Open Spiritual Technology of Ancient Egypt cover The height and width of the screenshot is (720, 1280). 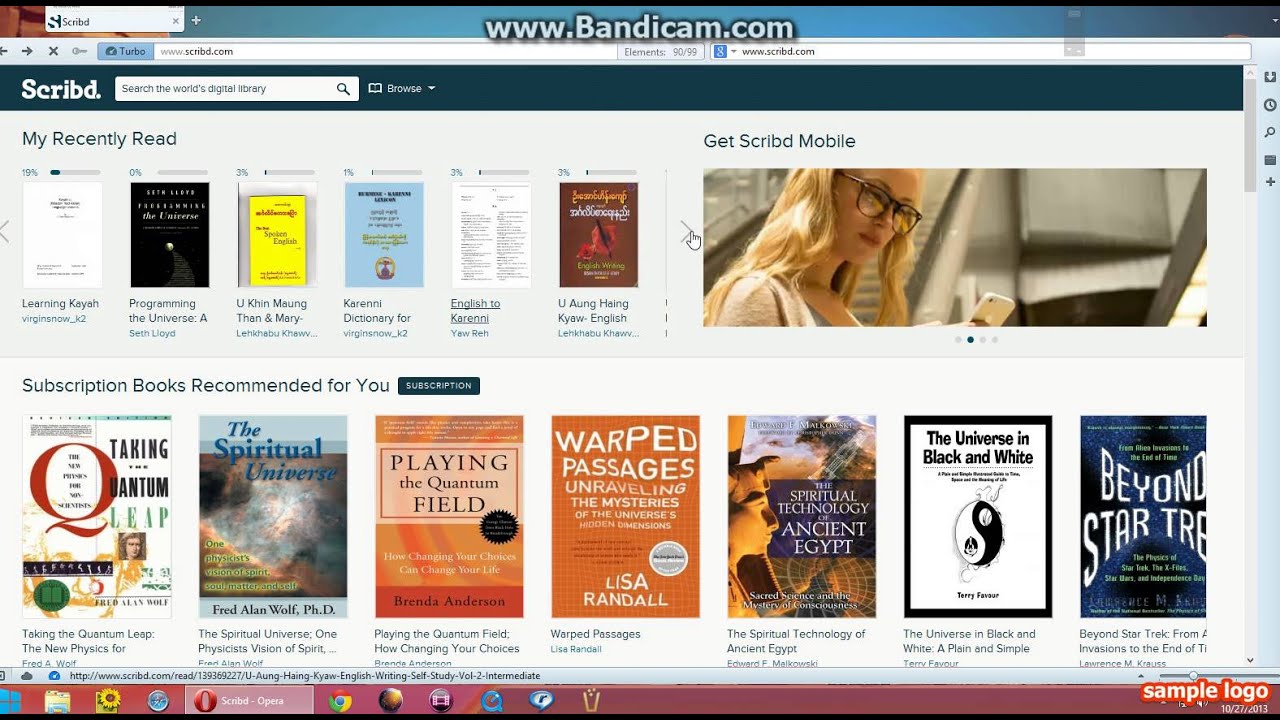tap(801, 516)
